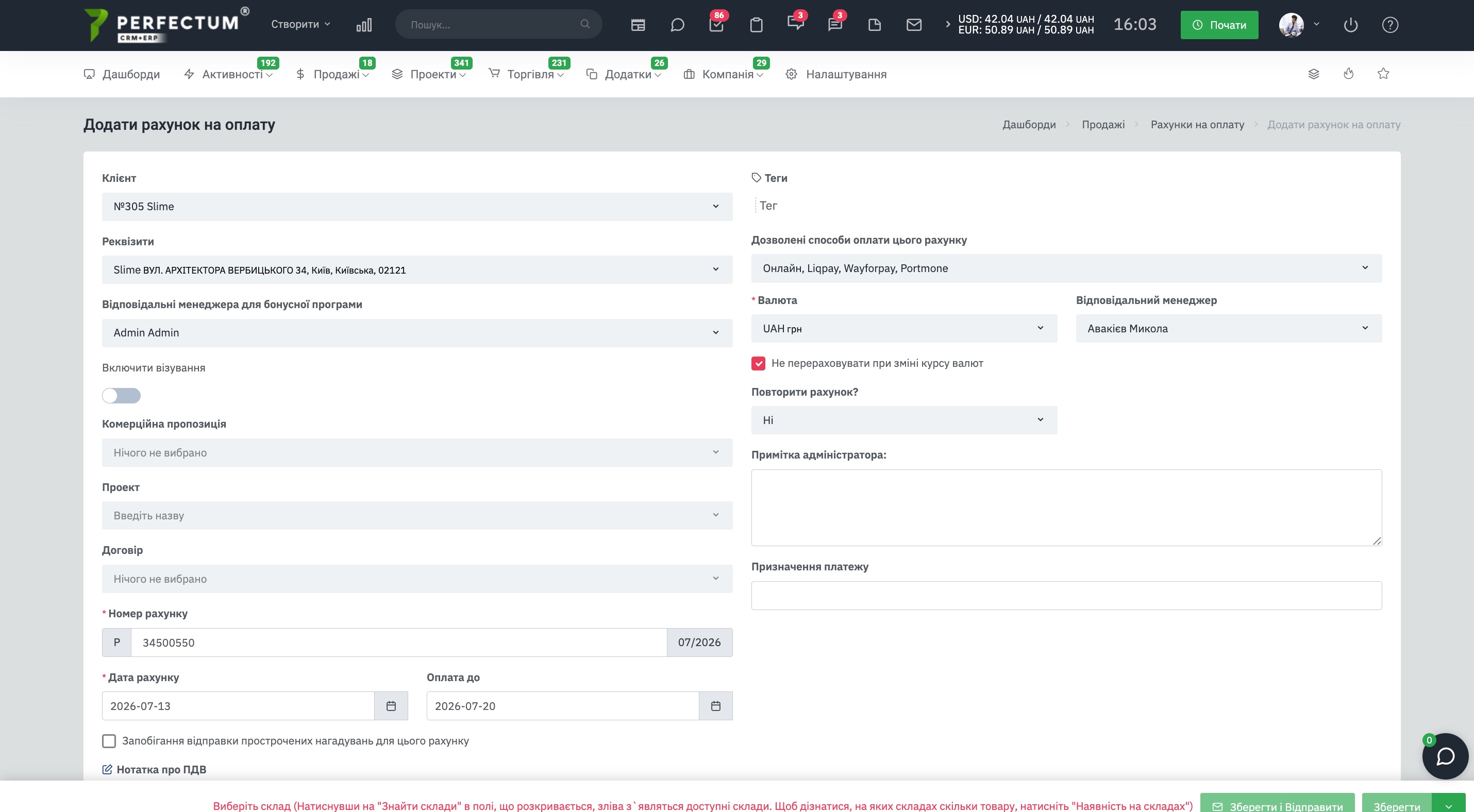Image resolution: width=1474 pixels, height=812 pixels.
Task: Open the statistics bar chart icon
Action: click(364, 25)
